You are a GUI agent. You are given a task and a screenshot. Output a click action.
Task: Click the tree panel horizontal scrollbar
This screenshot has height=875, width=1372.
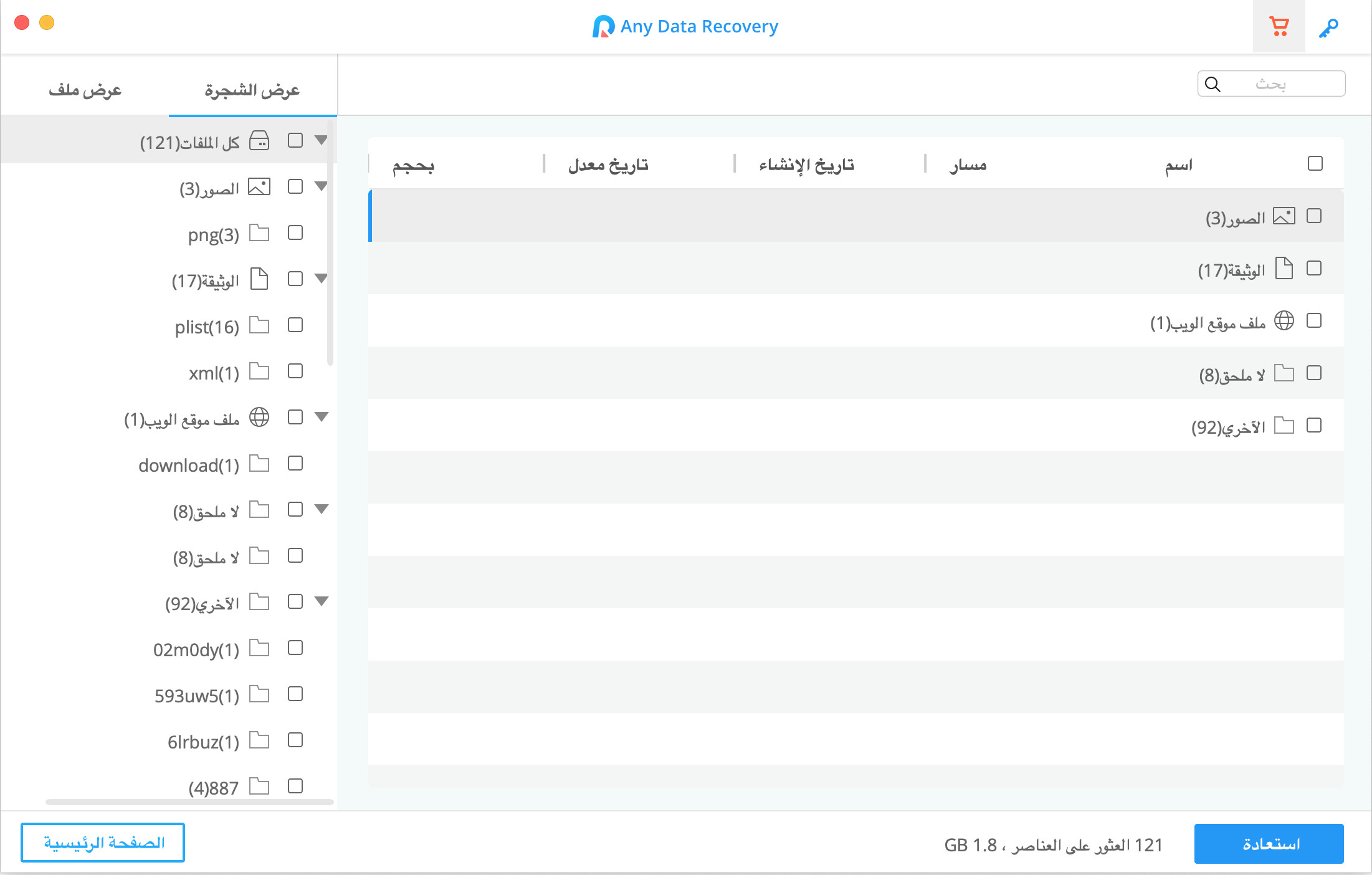click(189, 802)
